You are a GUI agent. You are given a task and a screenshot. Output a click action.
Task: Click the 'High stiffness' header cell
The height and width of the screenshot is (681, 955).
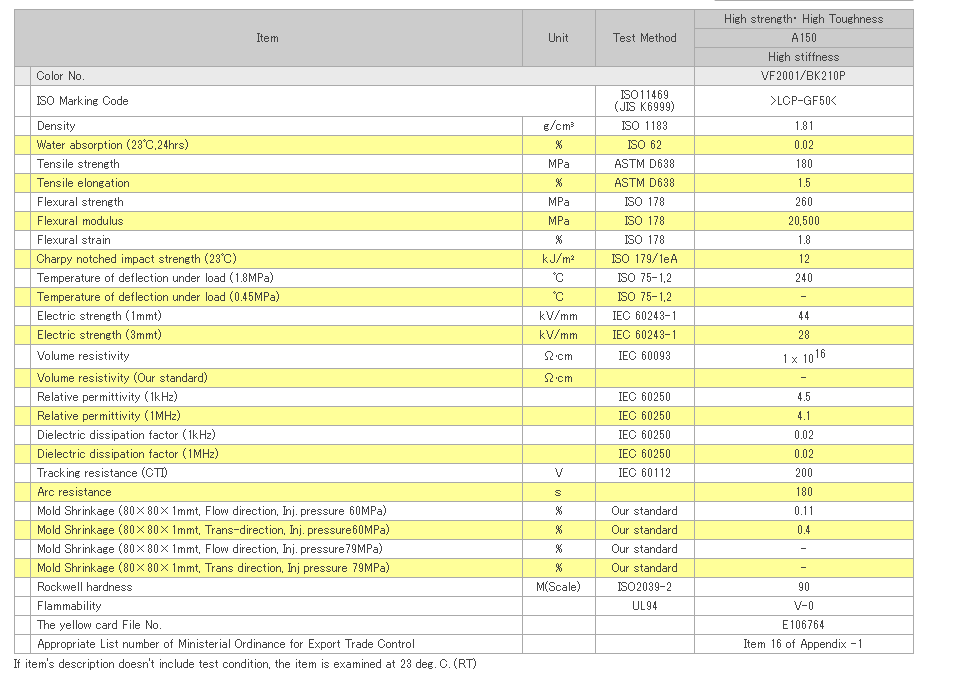click(803, 57)
